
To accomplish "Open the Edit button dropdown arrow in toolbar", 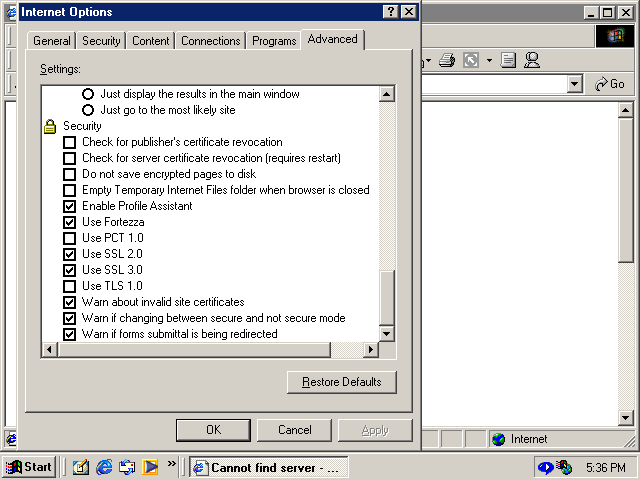I will pos(489,61).
